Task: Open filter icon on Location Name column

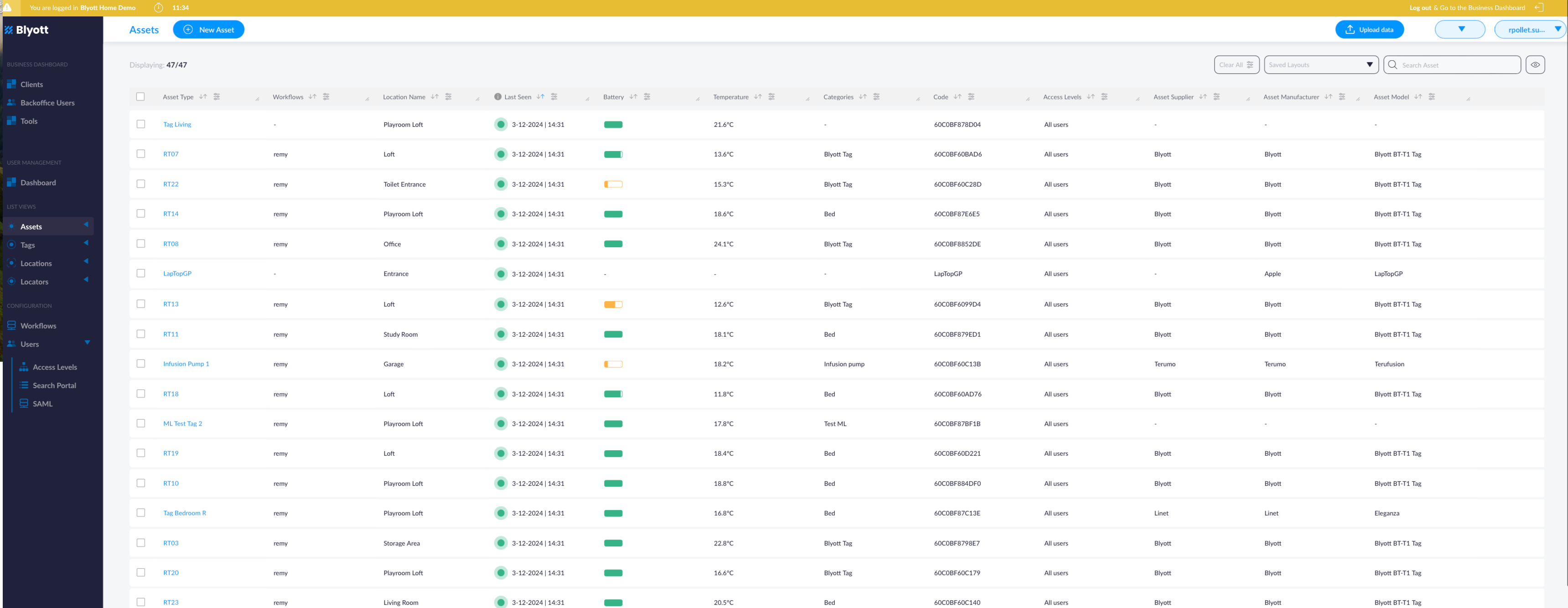Action: 449,97
